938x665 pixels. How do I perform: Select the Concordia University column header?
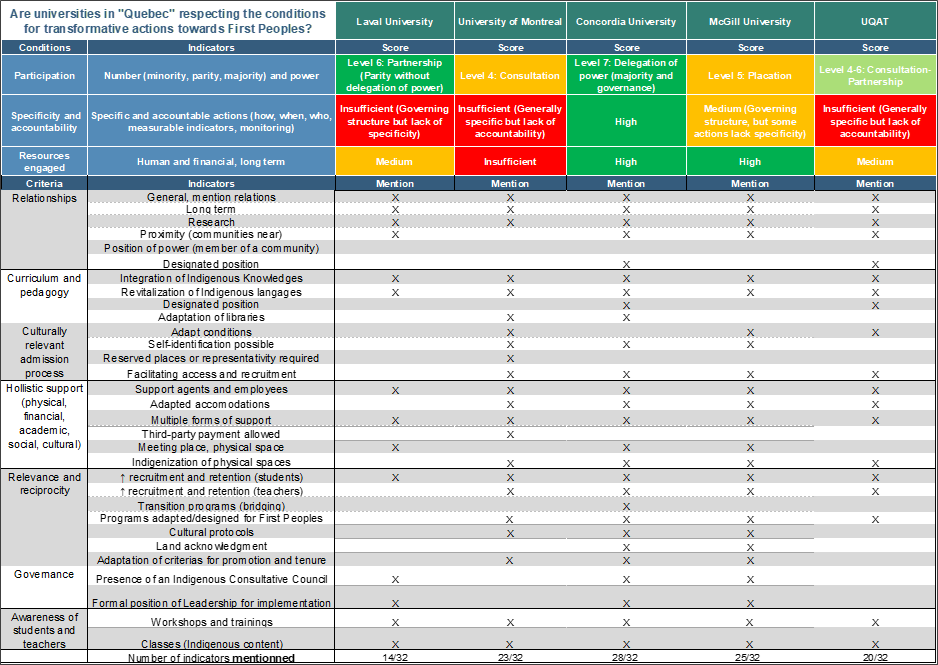click(x=626, y=21)
